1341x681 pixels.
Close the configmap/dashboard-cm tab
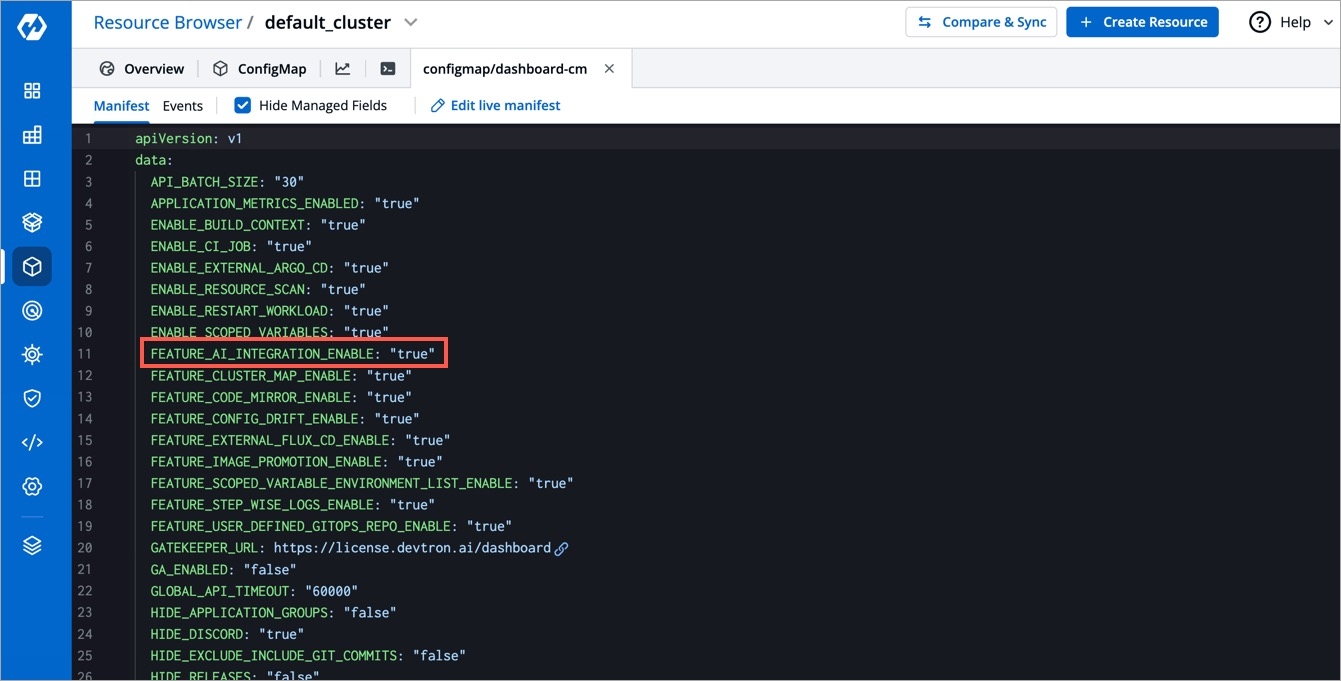(x=609, y=69)
